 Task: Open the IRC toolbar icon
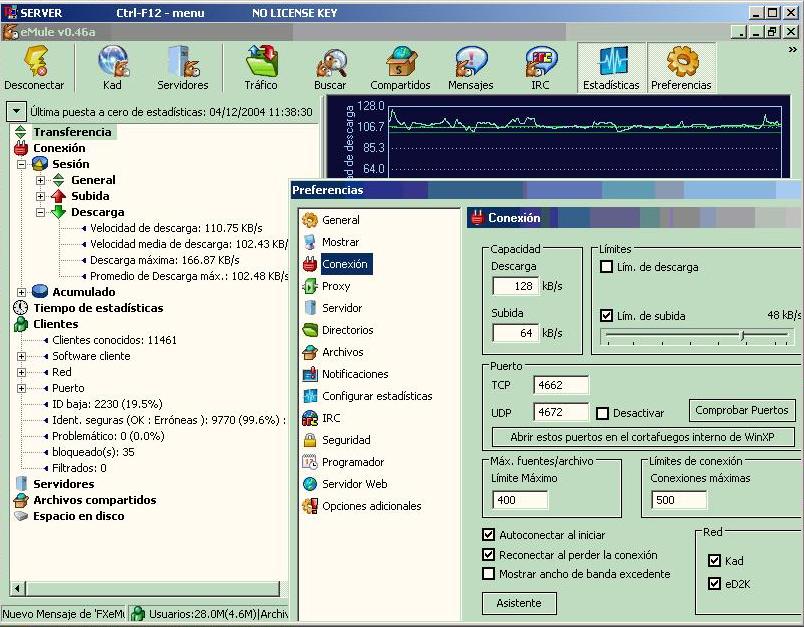(x=541, y=61)
